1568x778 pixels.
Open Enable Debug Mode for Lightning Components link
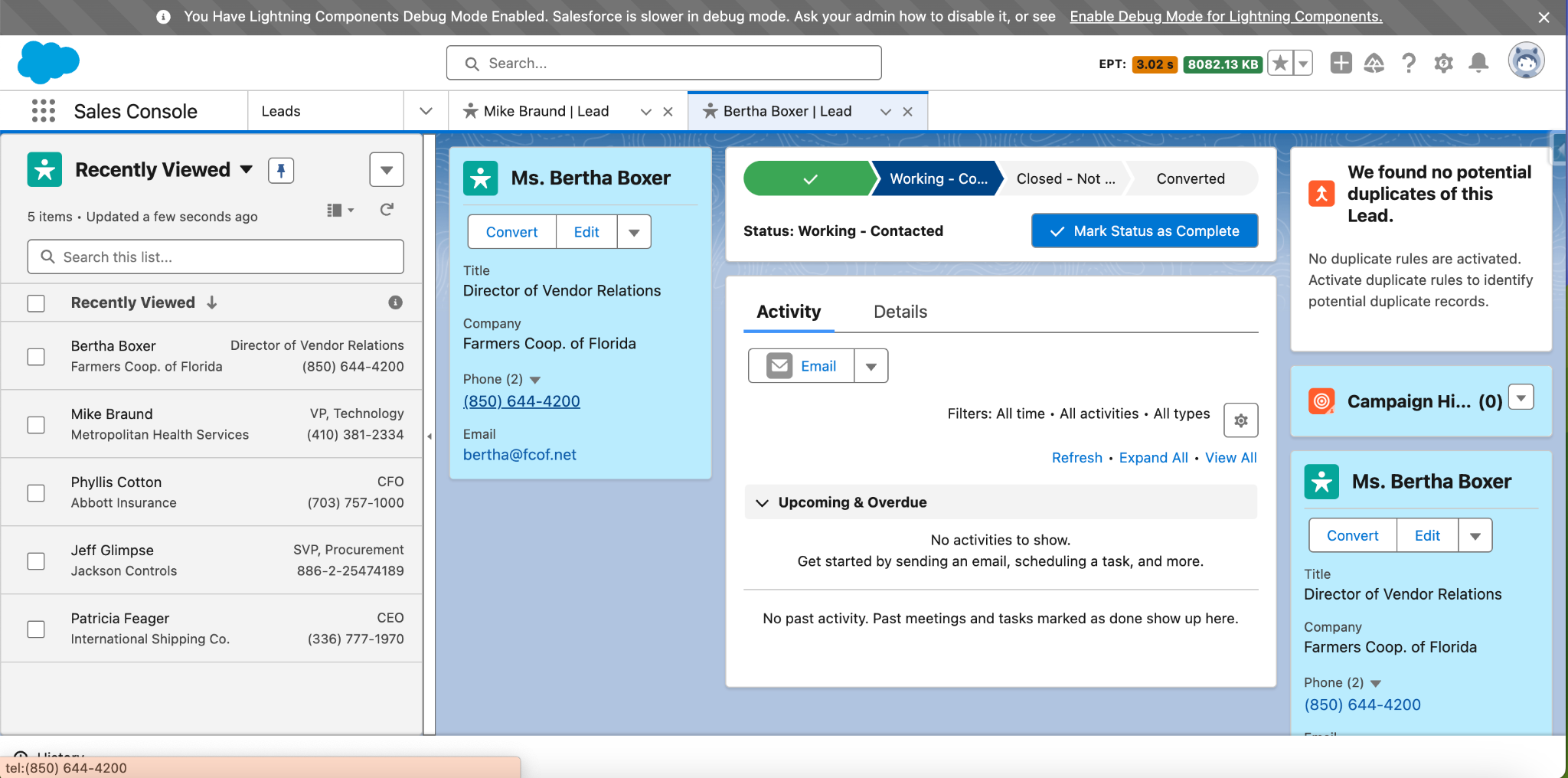[1226, 16]
